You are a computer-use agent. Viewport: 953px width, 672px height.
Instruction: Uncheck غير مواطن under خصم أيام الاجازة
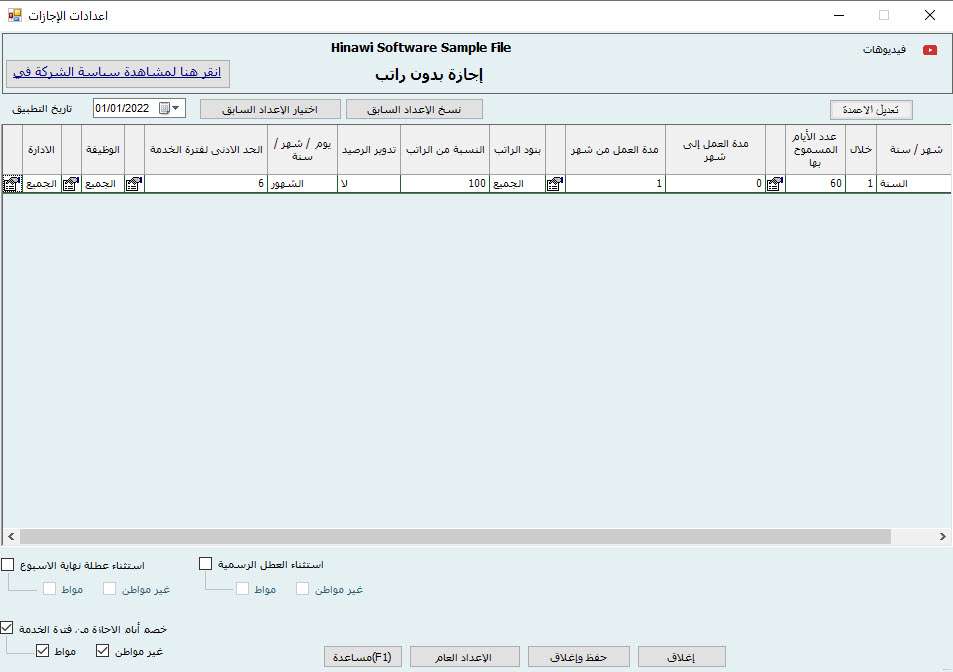pyautogui.click(x=103, y=651)
